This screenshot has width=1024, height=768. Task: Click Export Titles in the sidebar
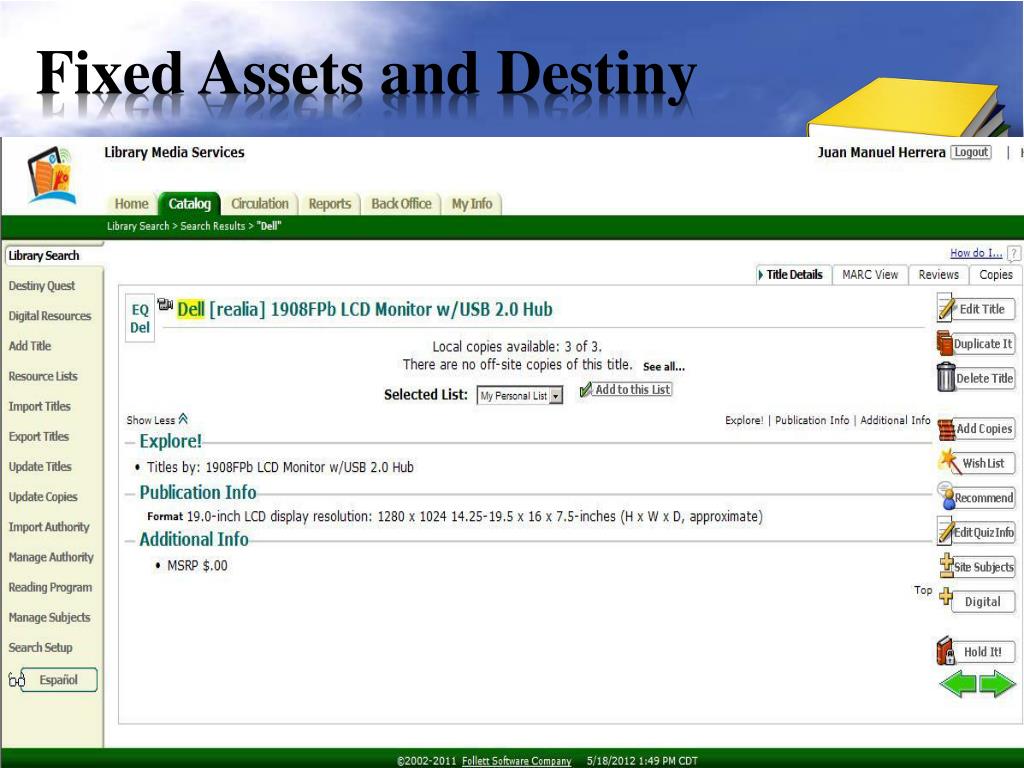(x=39, y=436)
